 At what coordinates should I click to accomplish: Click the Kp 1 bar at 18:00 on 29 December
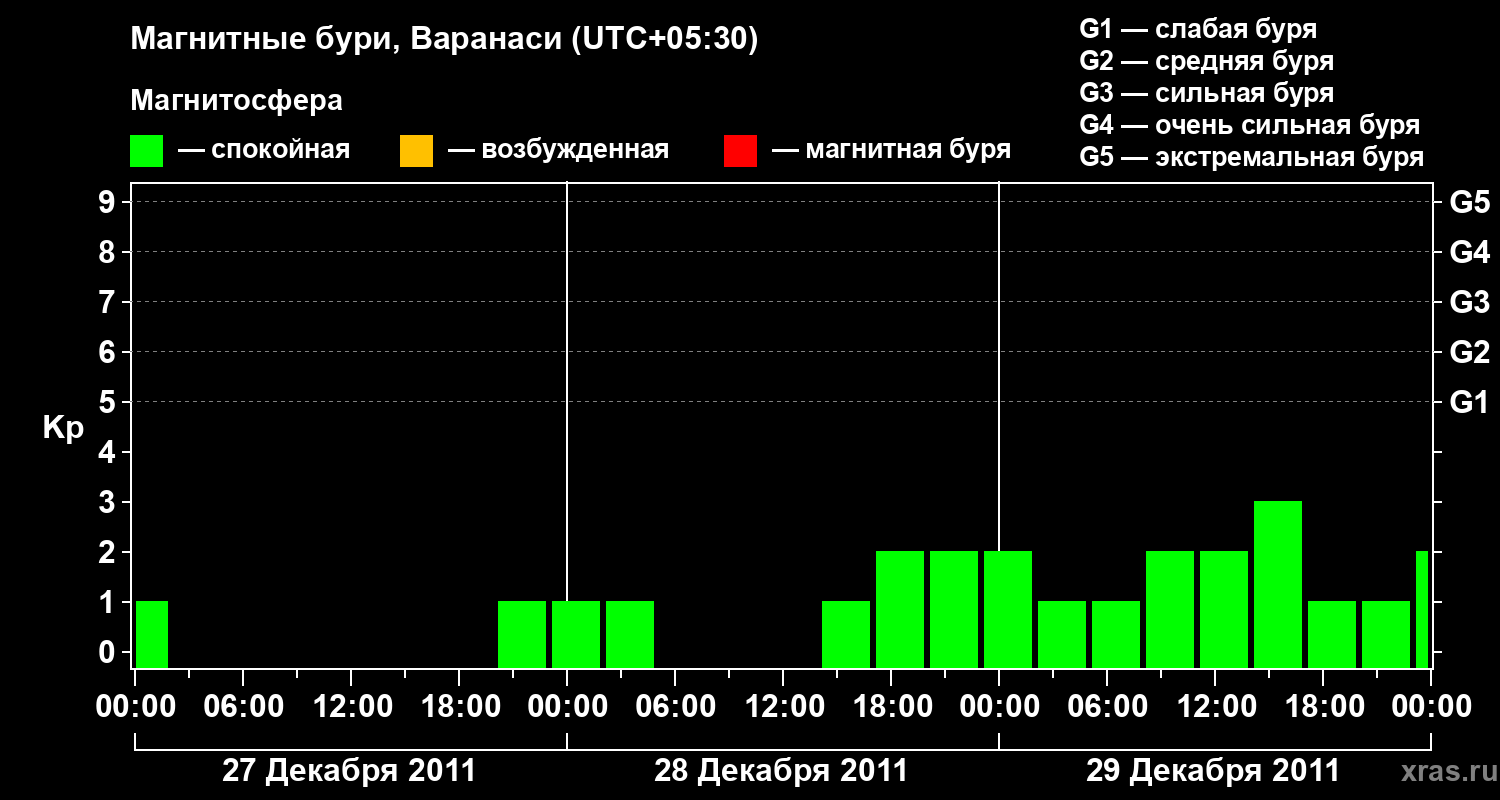tap(1332, 634)
